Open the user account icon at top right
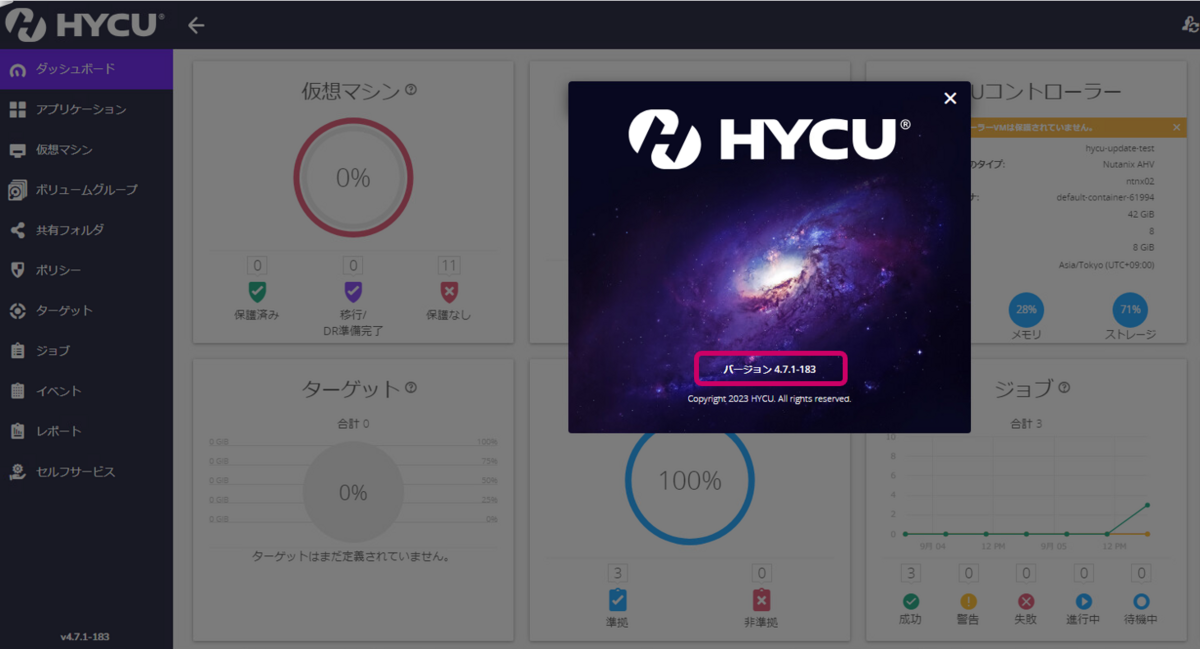 1190,25
